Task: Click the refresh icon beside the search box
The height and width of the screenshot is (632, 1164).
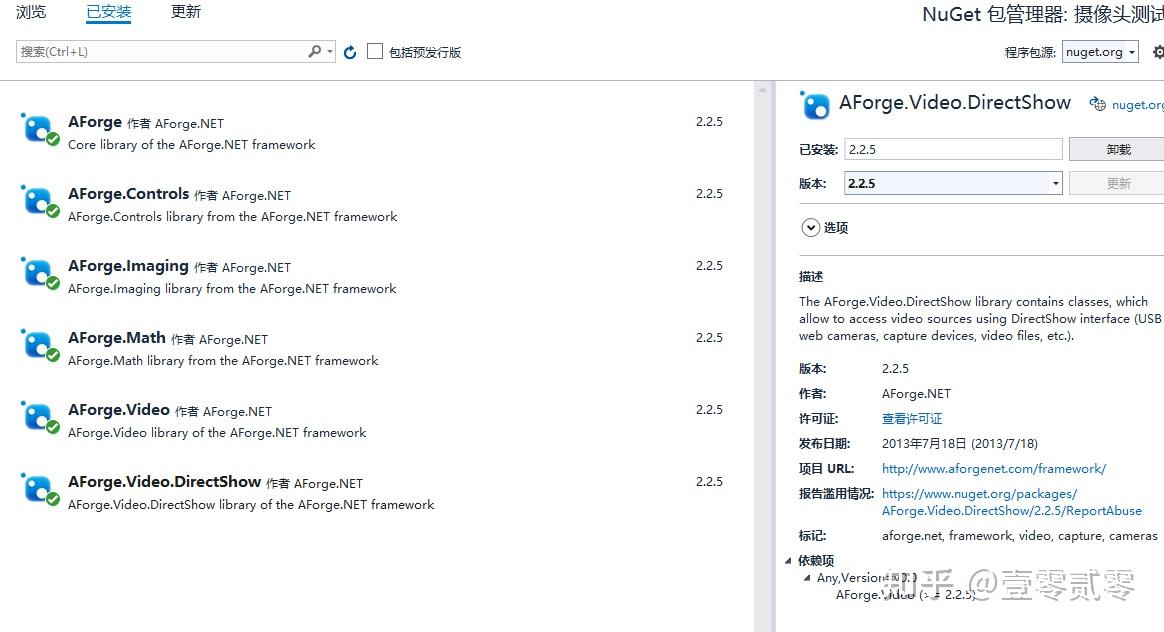Action: pos(349,51)
